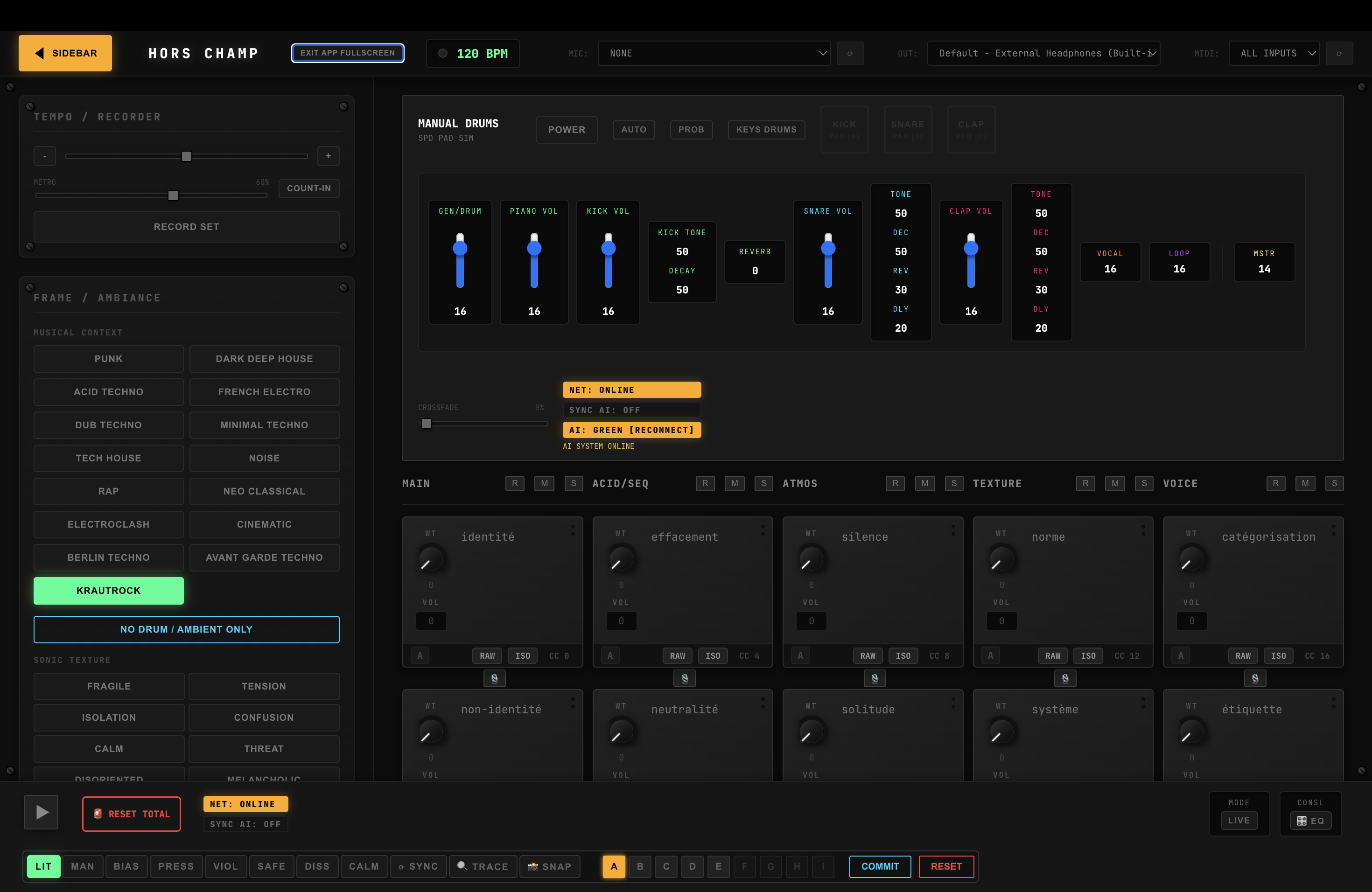
Task: Open the three-dot menu on the effacement card
Action: (763, 530)
